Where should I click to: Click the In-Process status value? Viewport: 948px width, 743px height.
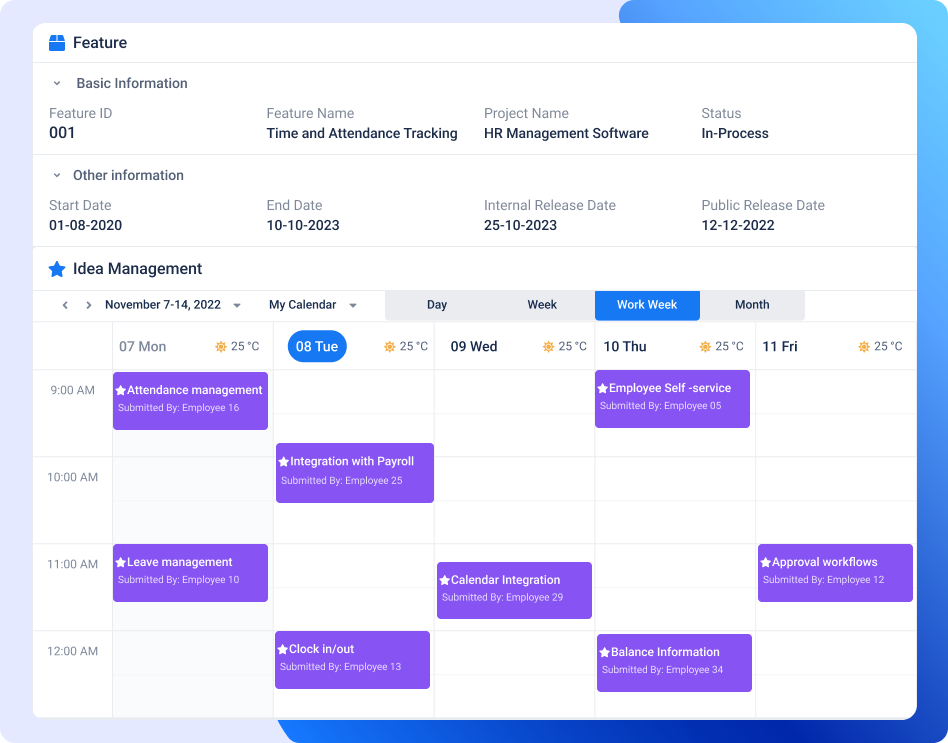735,134
